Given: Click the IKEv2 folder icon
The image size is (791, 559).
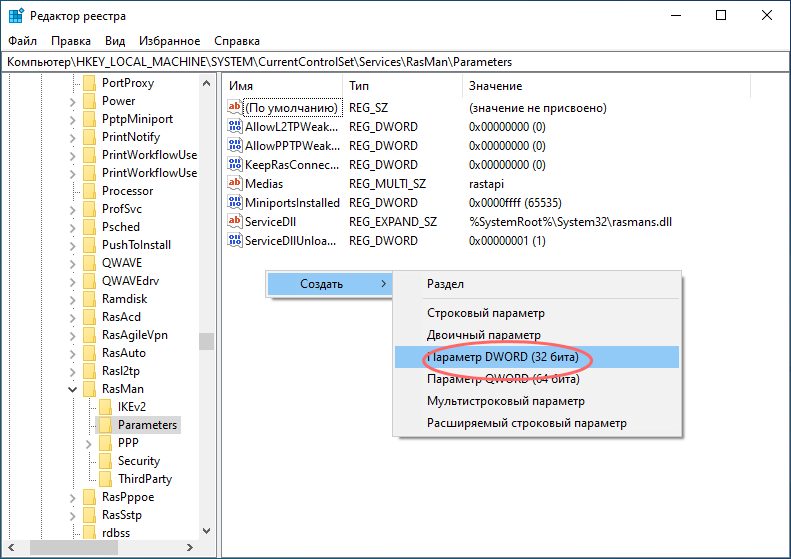Looking at the screenshot, I should (105, 407).
